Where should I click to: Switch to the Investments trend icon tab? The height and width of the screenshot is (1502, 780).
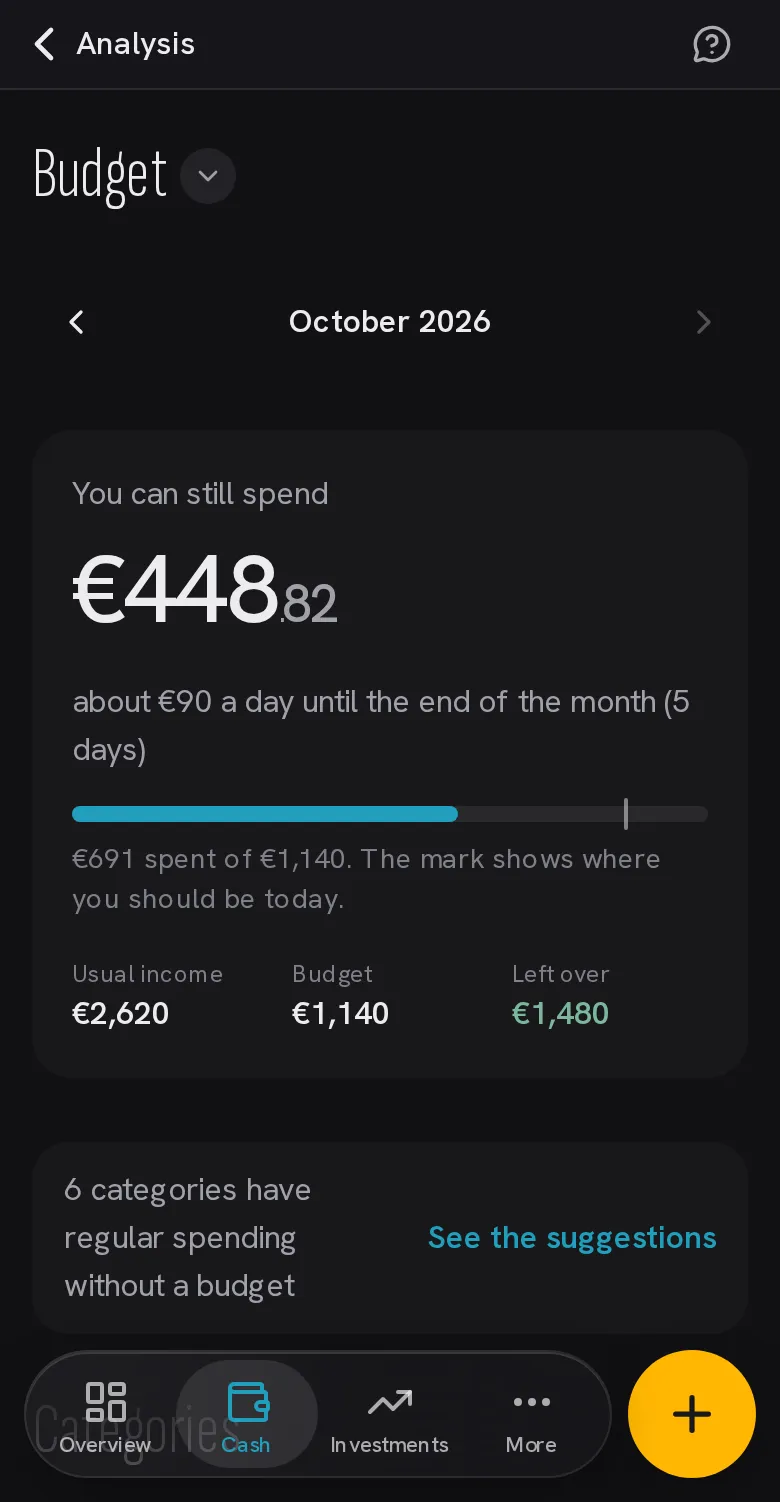pos(389,1417)
